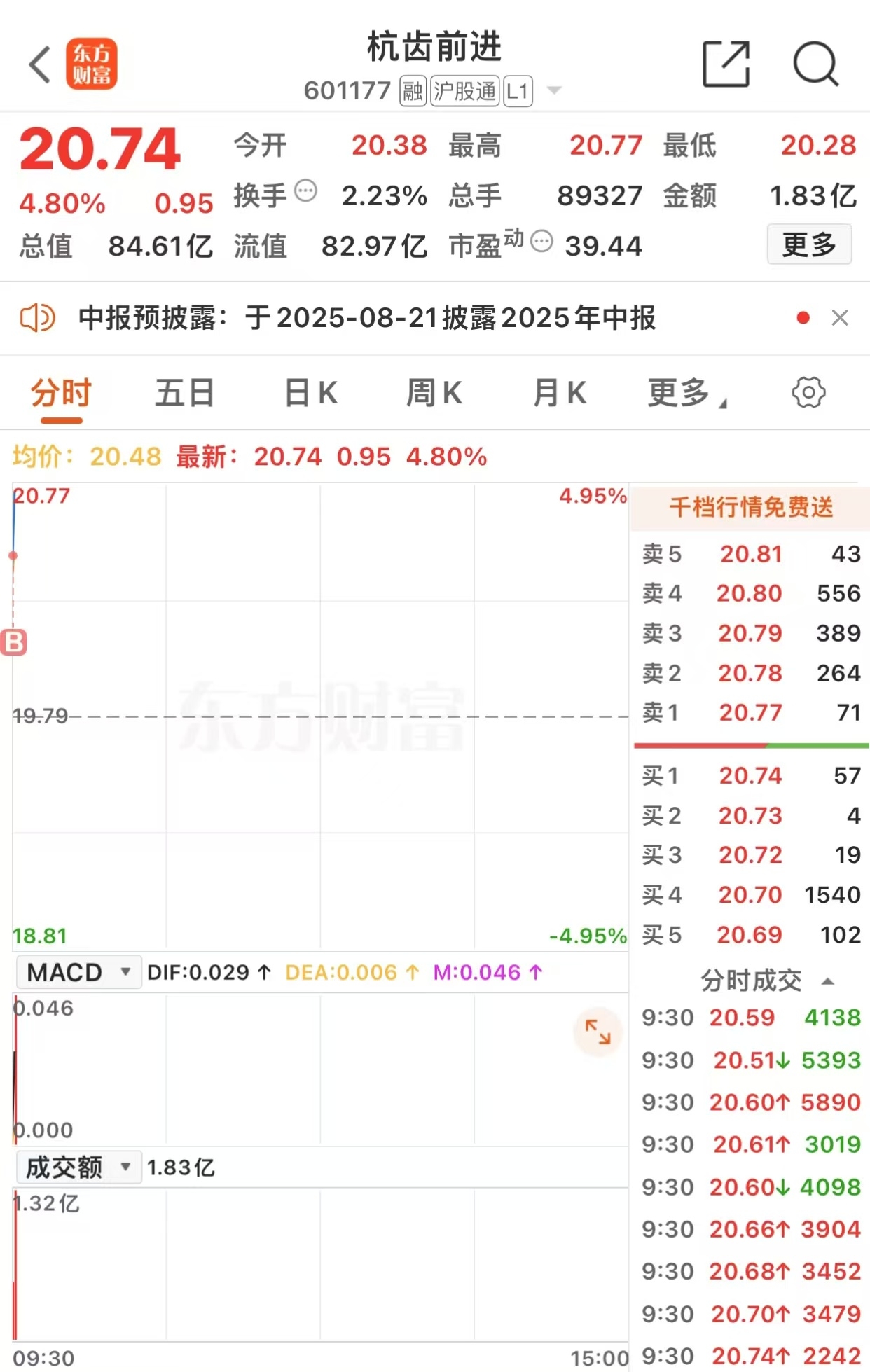Tap the trade row with volume 5890
This screenshot has width=870, height=1372.
751,1102
